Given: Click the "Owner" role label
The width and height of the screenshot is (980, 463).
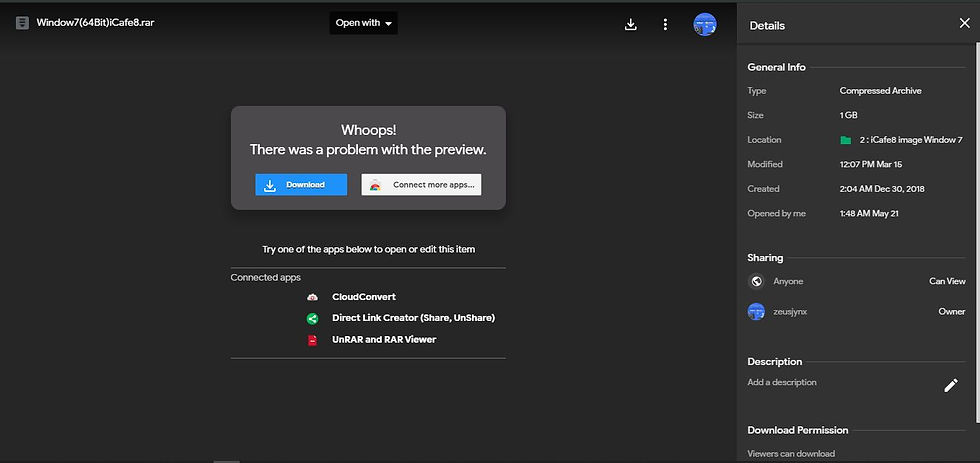Looking at the screenshot, I should (x=951, y=311).
